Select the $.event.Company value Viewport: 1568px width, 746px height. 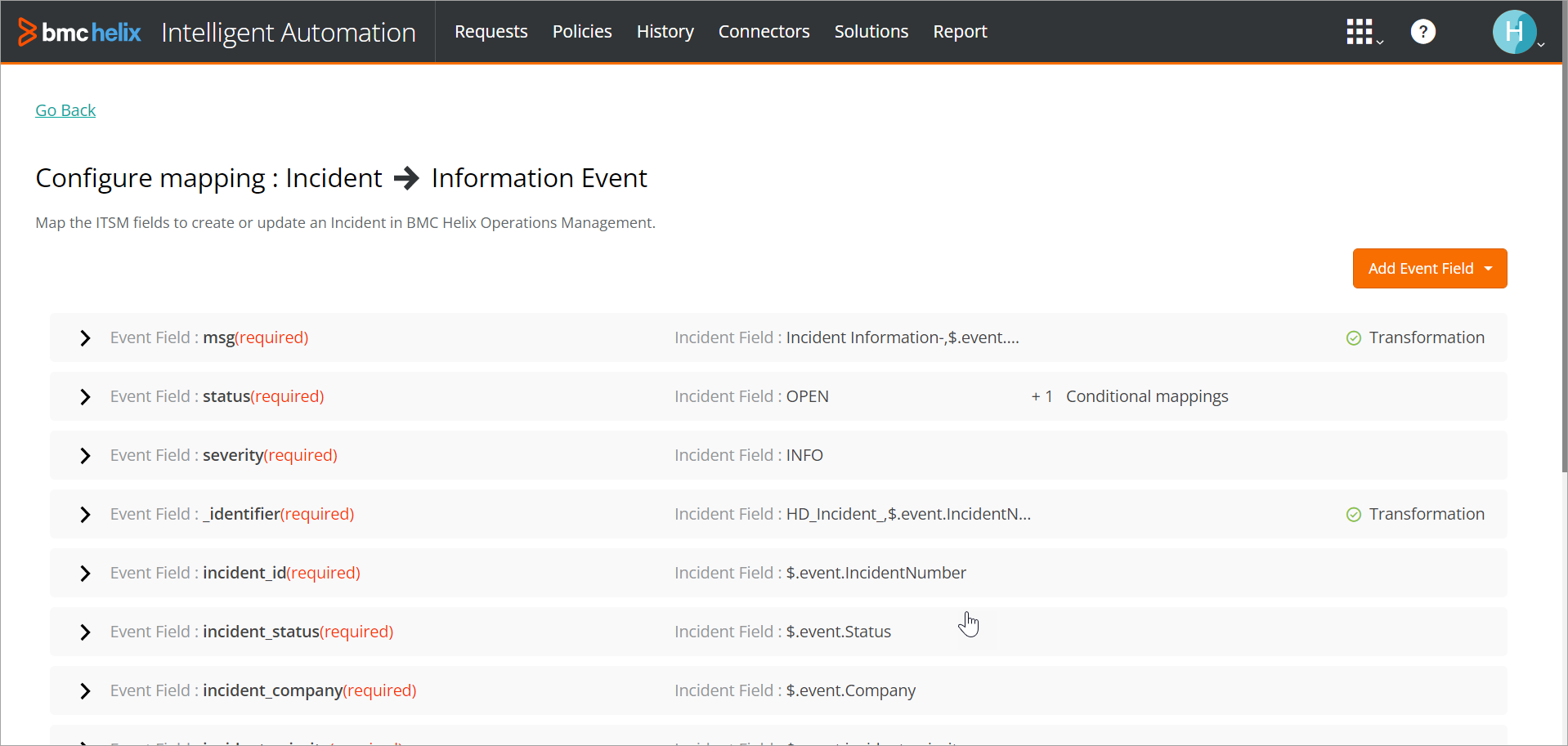point(851,690)
